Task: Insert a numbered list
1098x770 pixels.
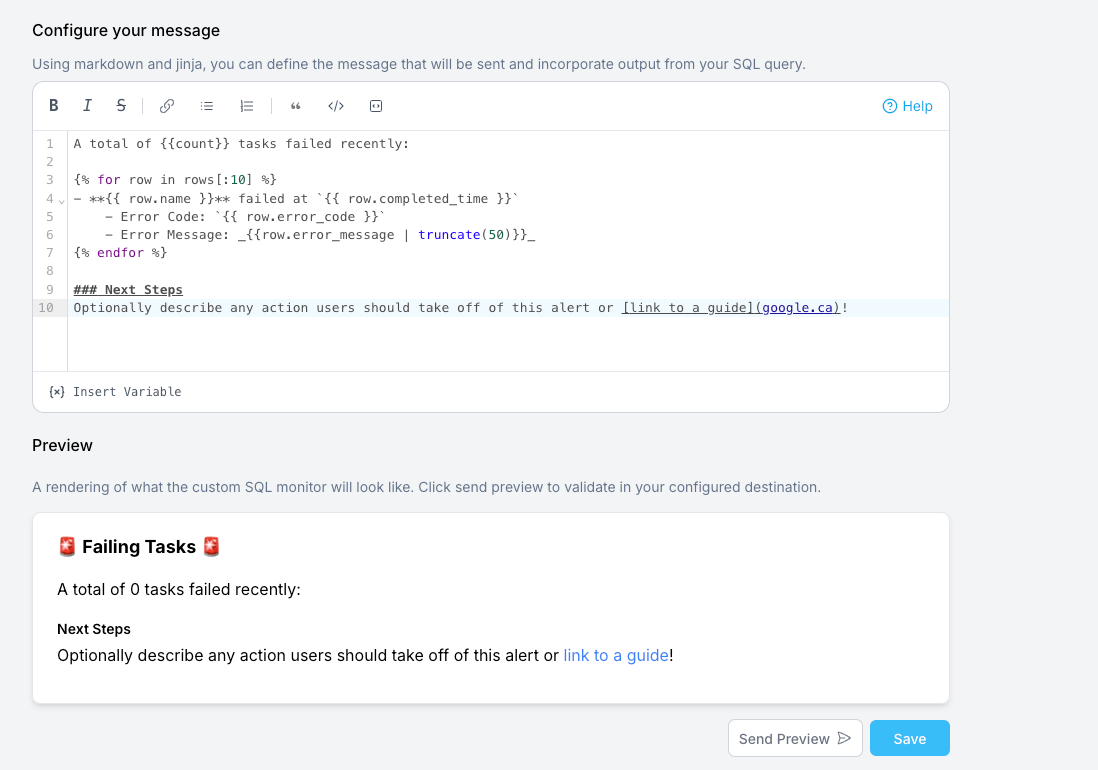Action: tap(246, 106)
